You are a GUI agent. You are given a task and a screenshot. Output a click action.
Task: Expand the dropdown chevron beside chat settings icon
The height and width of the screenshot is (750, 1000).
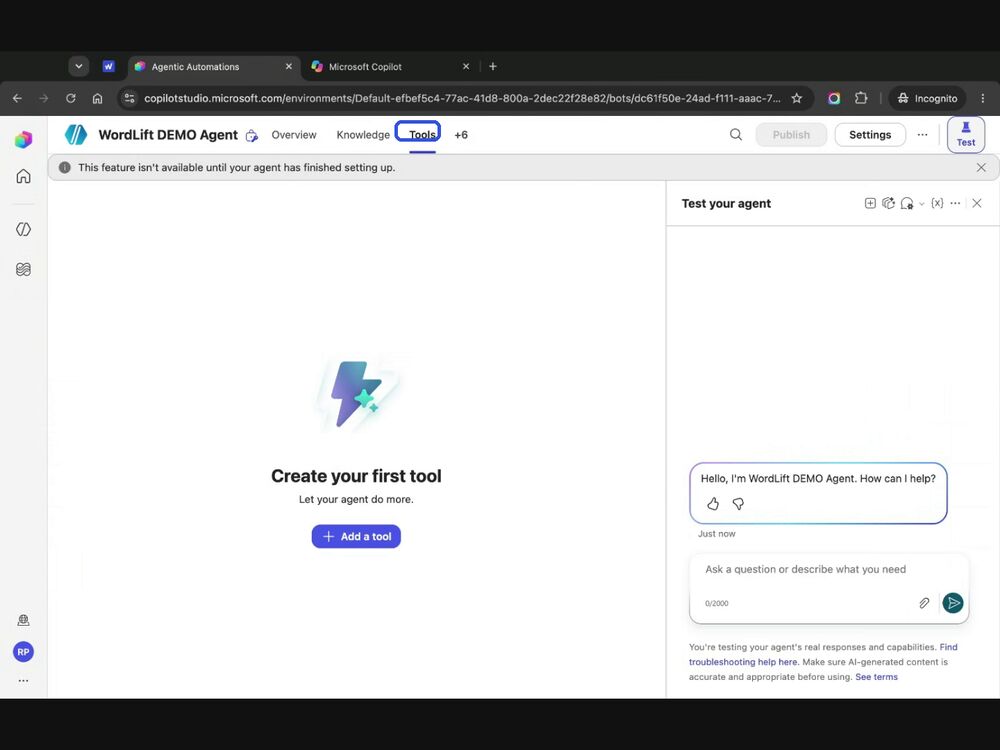922,204
